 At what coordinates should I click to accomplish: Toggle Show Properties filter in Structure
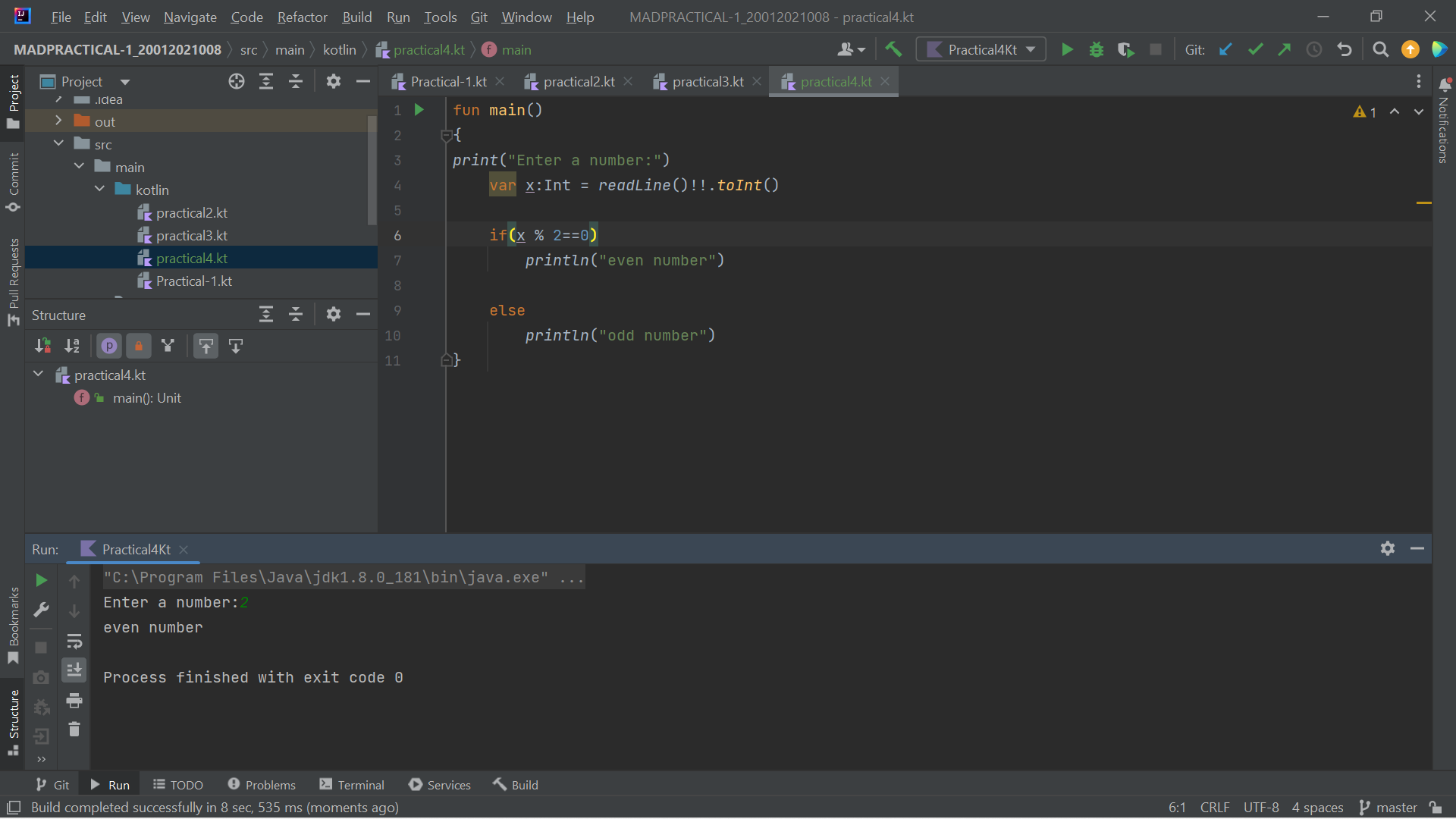(x=109, y=347)
